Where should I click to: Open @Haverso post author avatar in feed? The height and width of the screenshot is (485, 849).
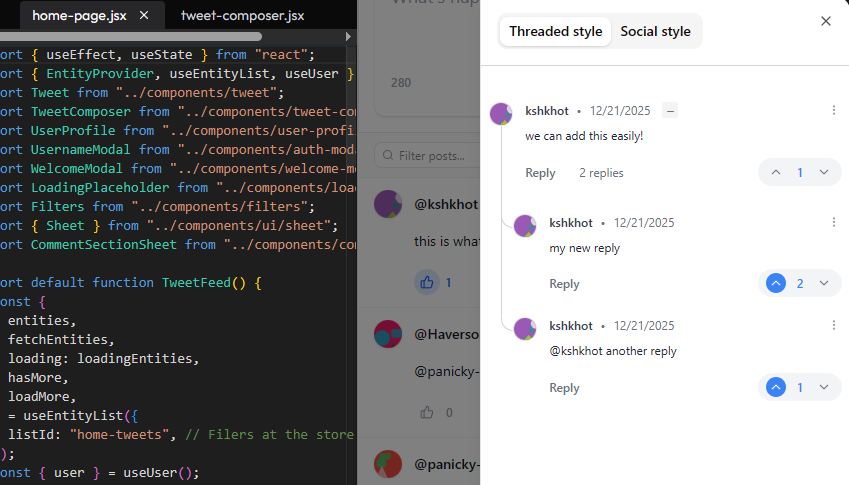coord(388,334)
